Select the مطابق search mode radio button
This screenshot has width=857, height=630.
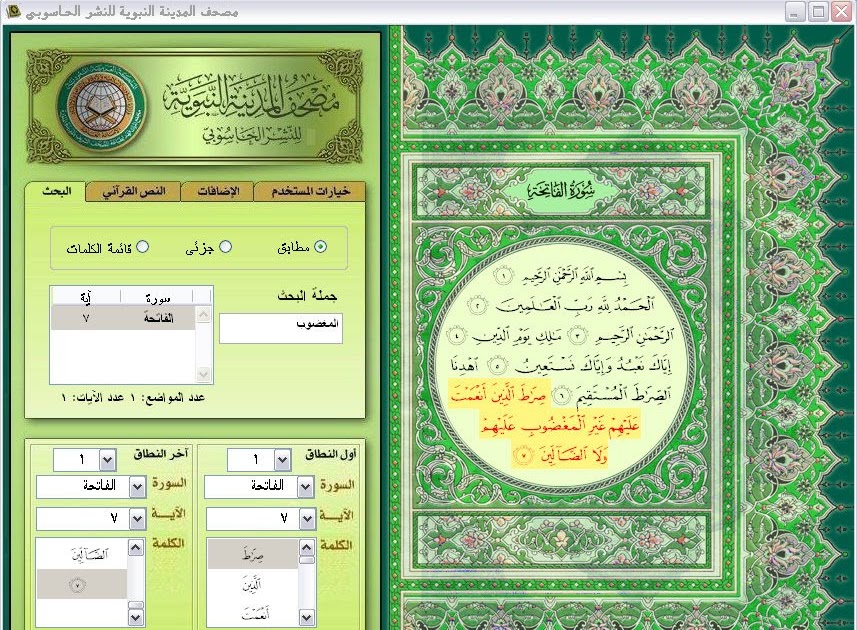tap(321, 247)
